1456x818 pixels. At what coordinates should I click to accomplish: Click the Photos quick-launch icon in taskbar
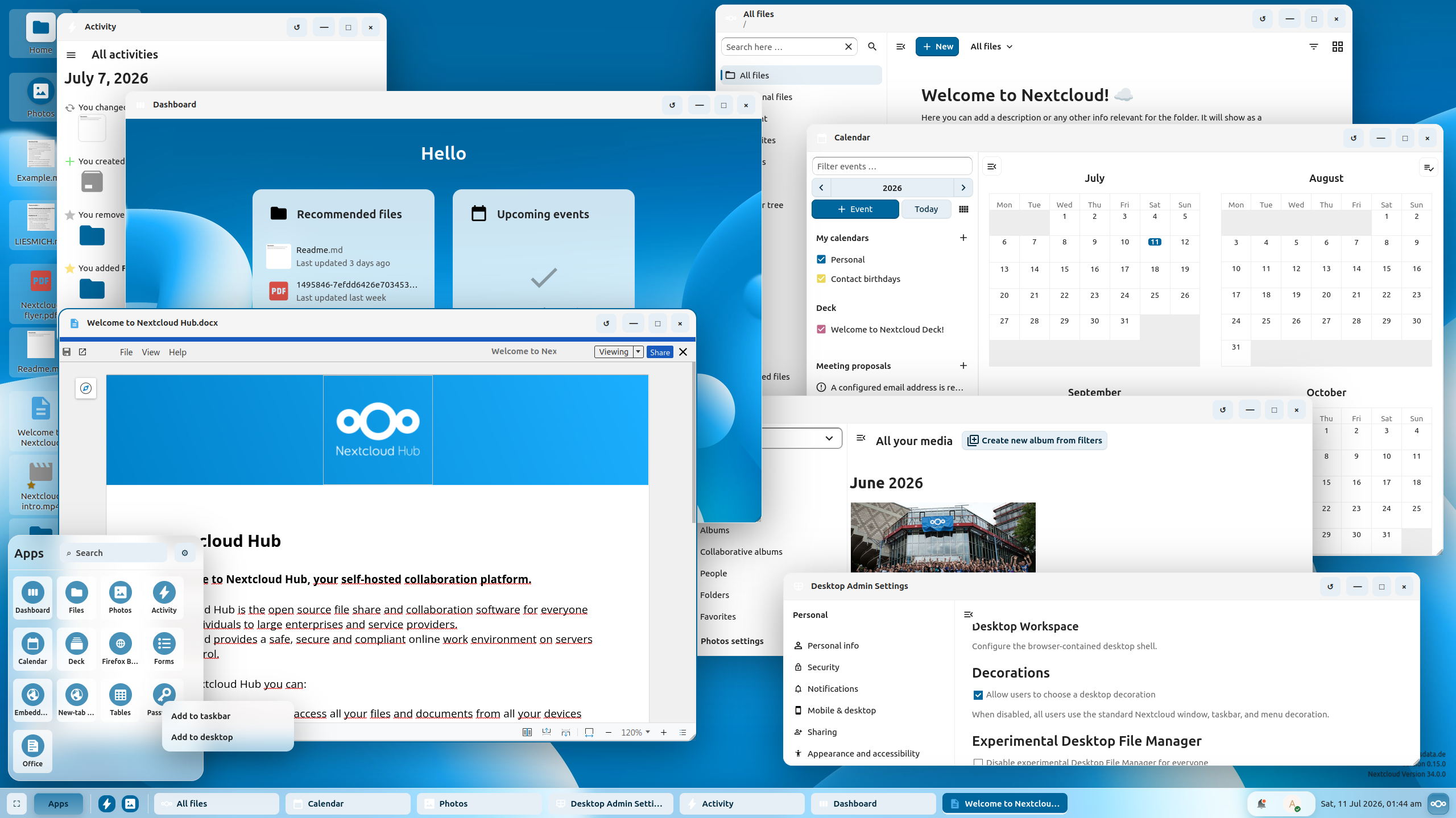coord(130,803)
